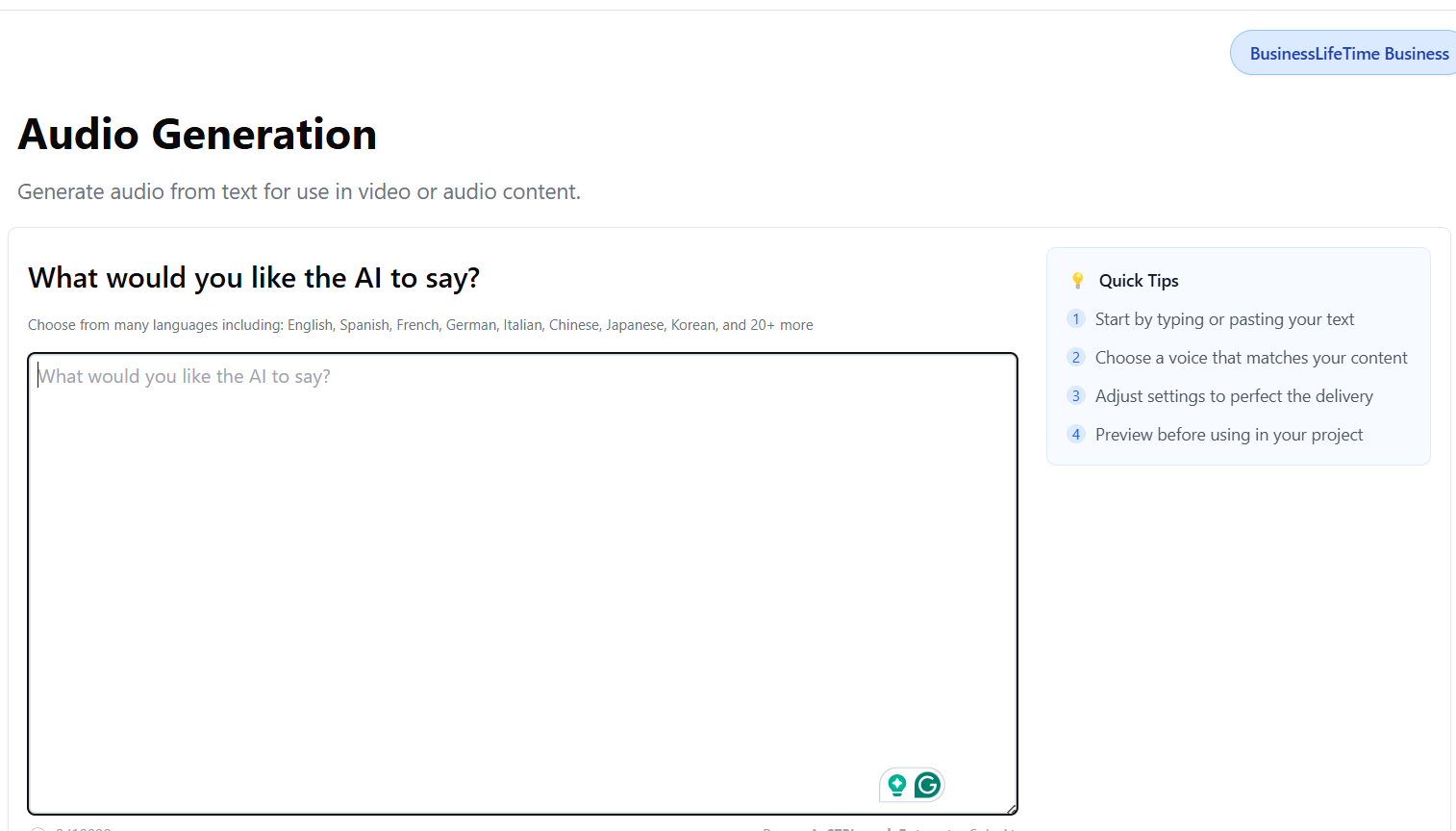Click the number 4 tip badge
The width and height of the screenshot is (1456, 831).
(1076, 434)
